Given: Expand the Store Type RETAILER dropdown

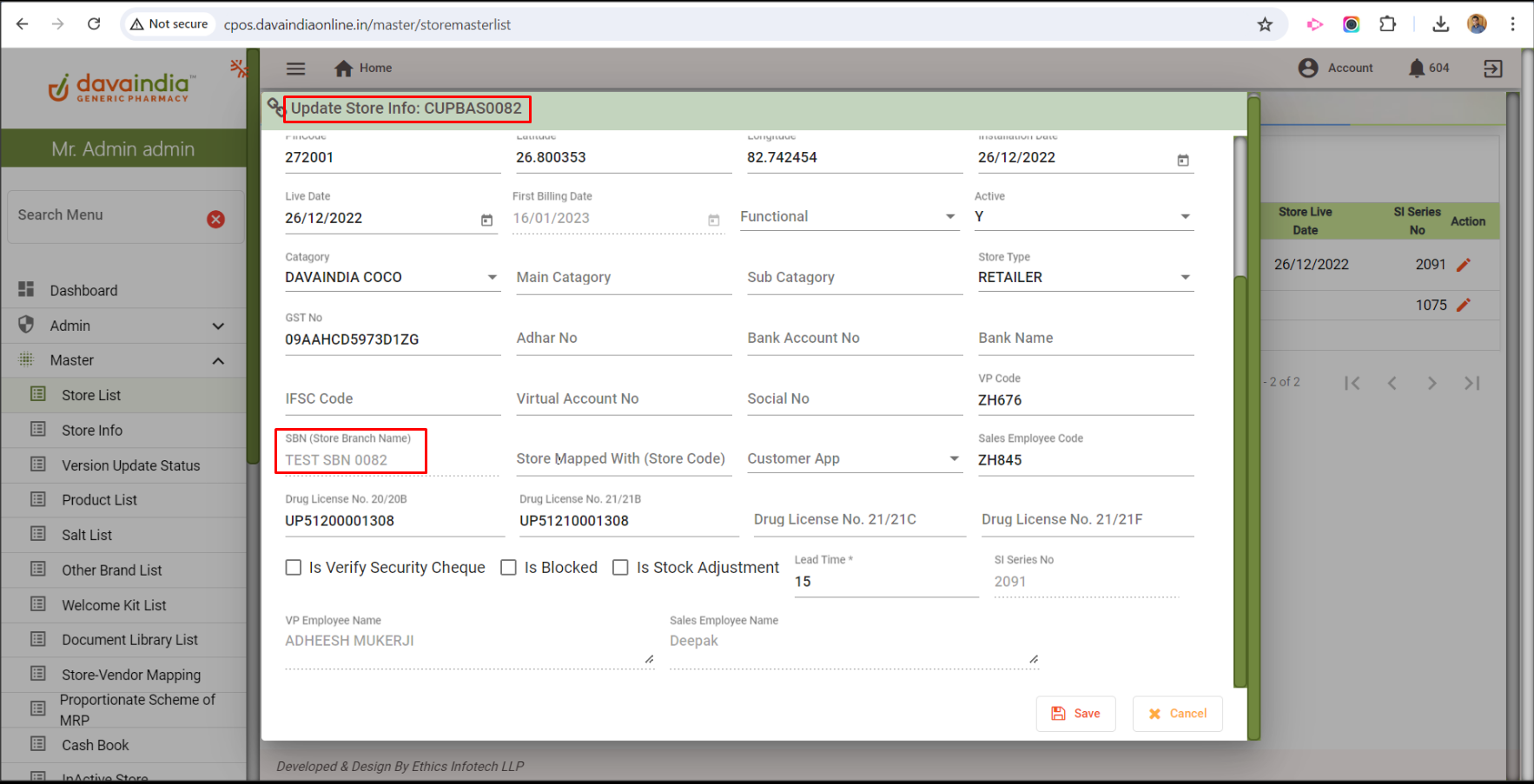Looking at the screenshot, I should 1185,278.
